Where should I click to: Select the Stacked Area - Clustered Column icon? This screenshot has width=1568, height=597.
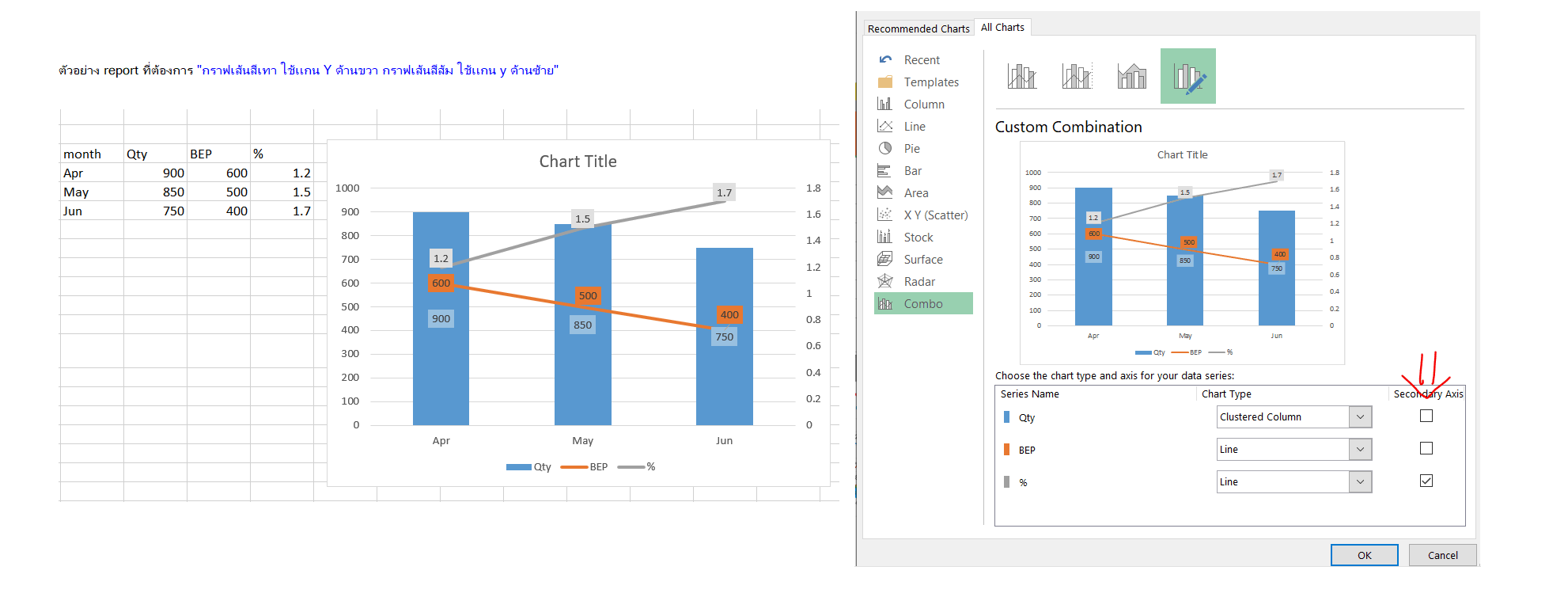[x=1132, y=76]
